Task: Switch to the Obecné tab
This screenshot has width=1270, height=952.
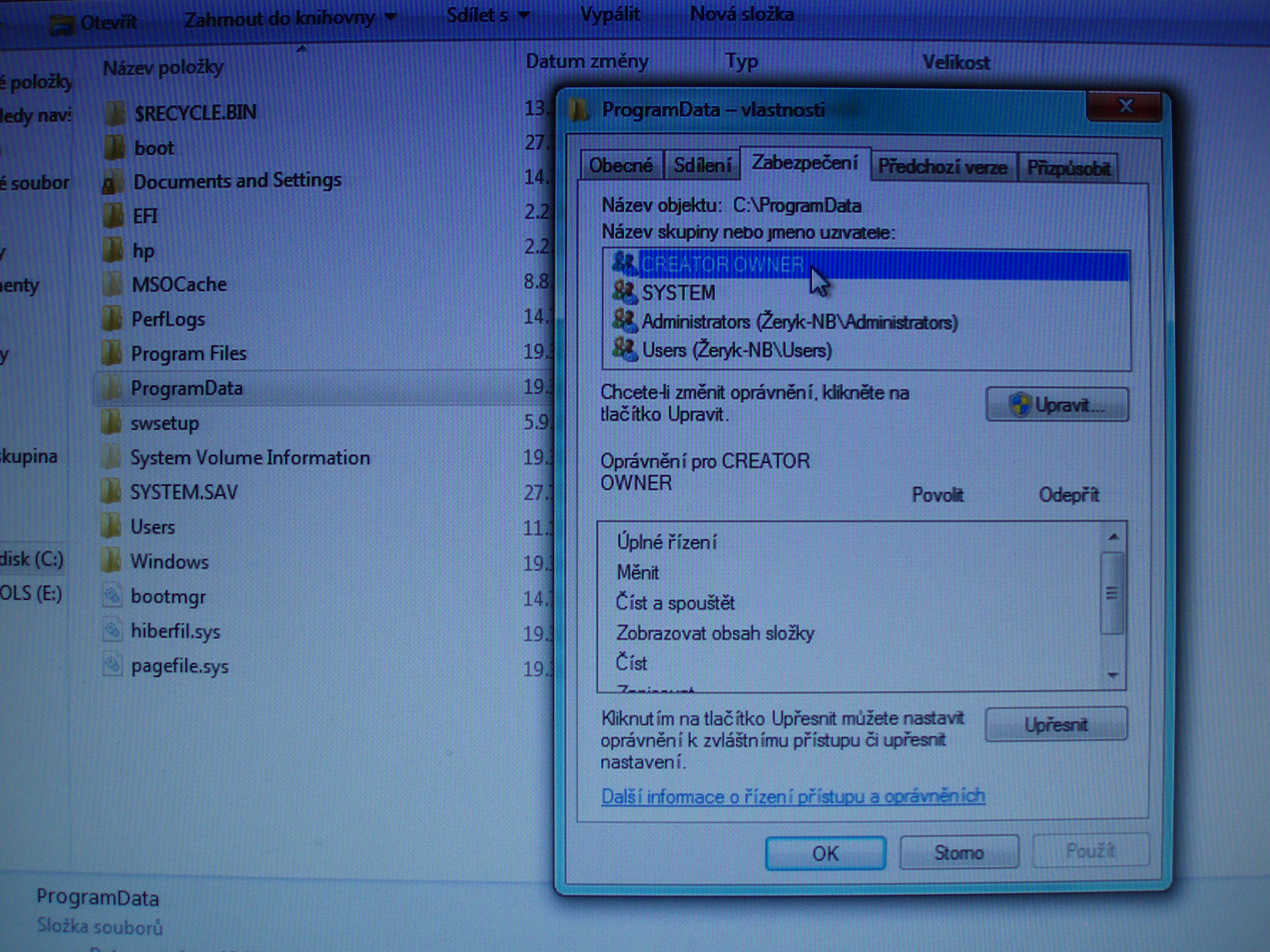Action: click(620, 166)
